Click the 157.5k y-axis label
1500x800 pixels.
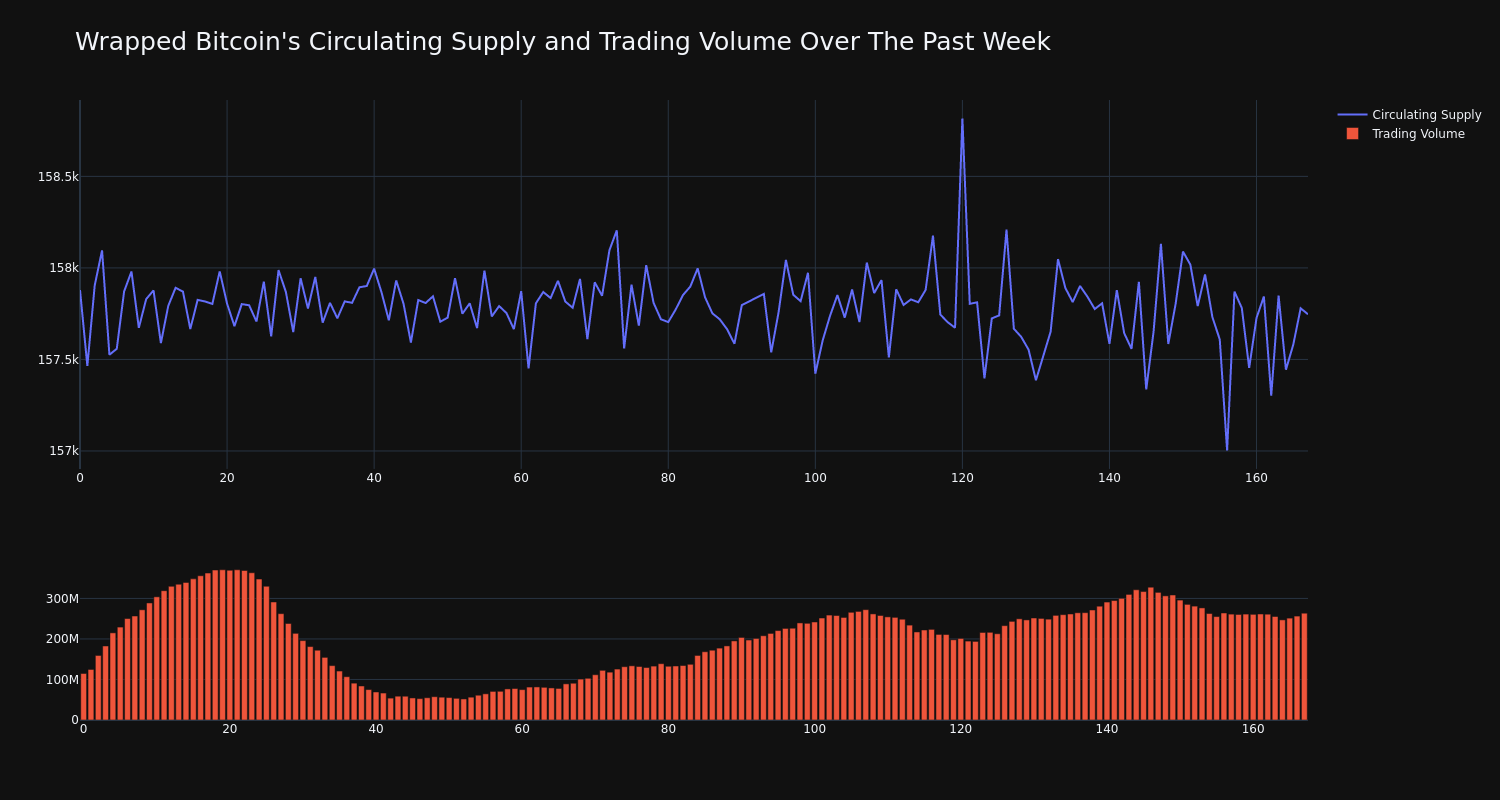58,360
